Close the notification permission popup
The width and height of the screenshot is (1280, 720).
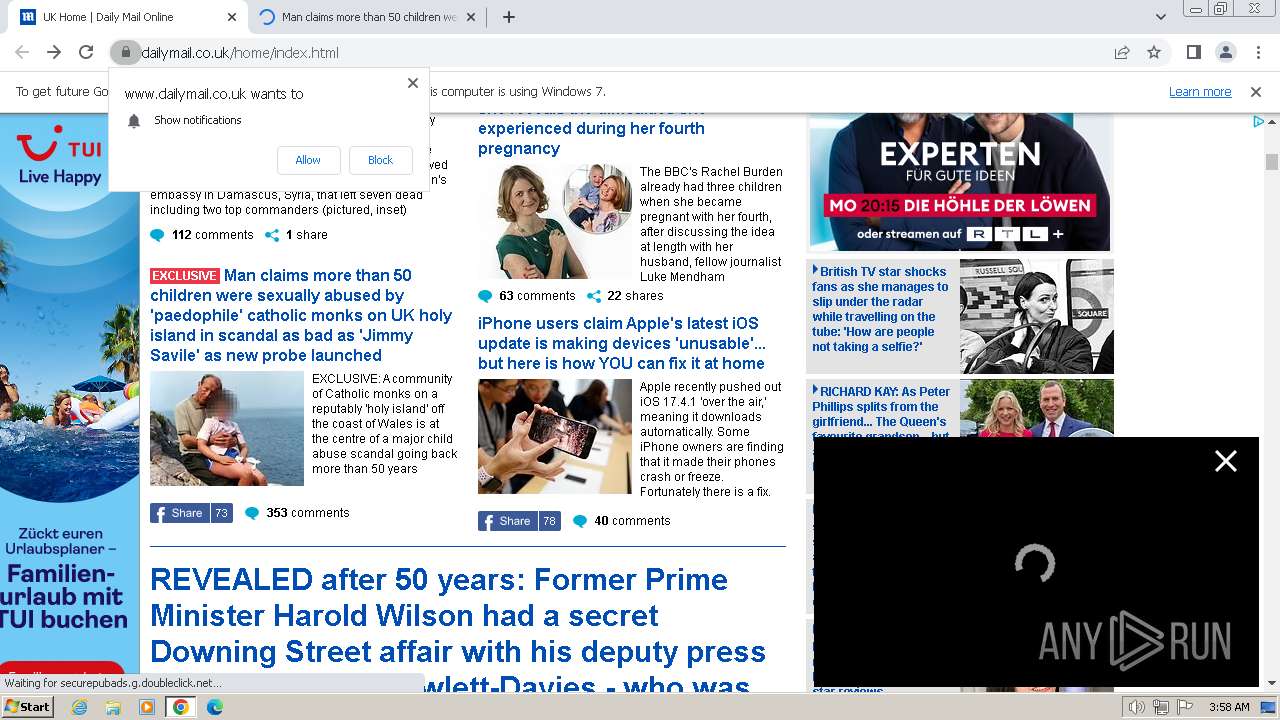click(x=413, y=83)
